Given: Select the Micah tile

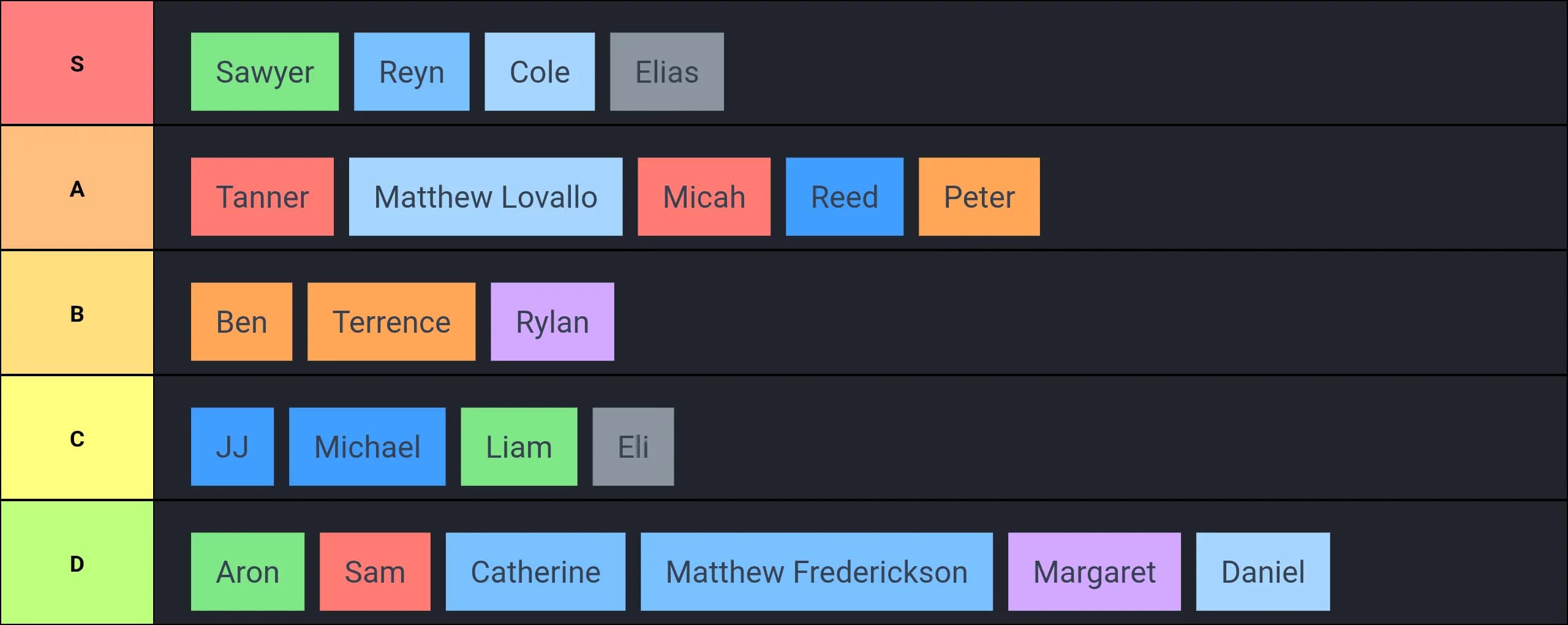Looking at the screenshot, I should pos(704,197).
